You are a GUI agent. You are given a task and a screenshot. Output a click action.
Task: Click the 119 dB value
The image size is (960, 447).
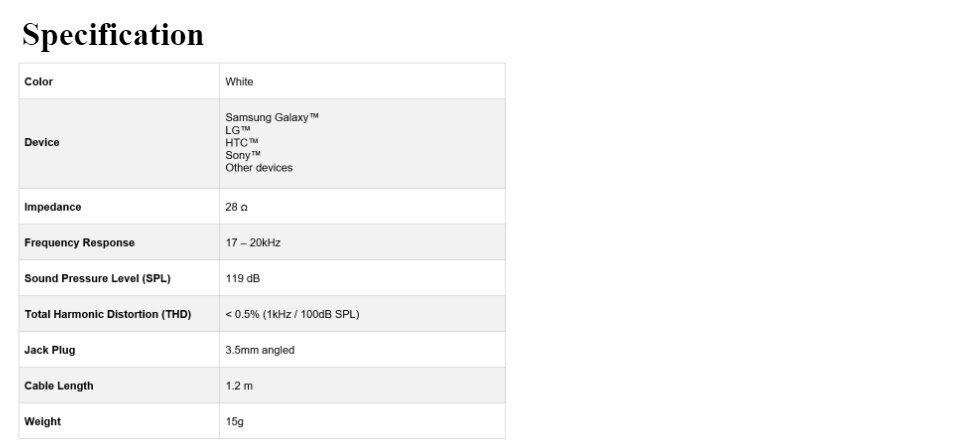pyautogui.click(x=242, y=279)
